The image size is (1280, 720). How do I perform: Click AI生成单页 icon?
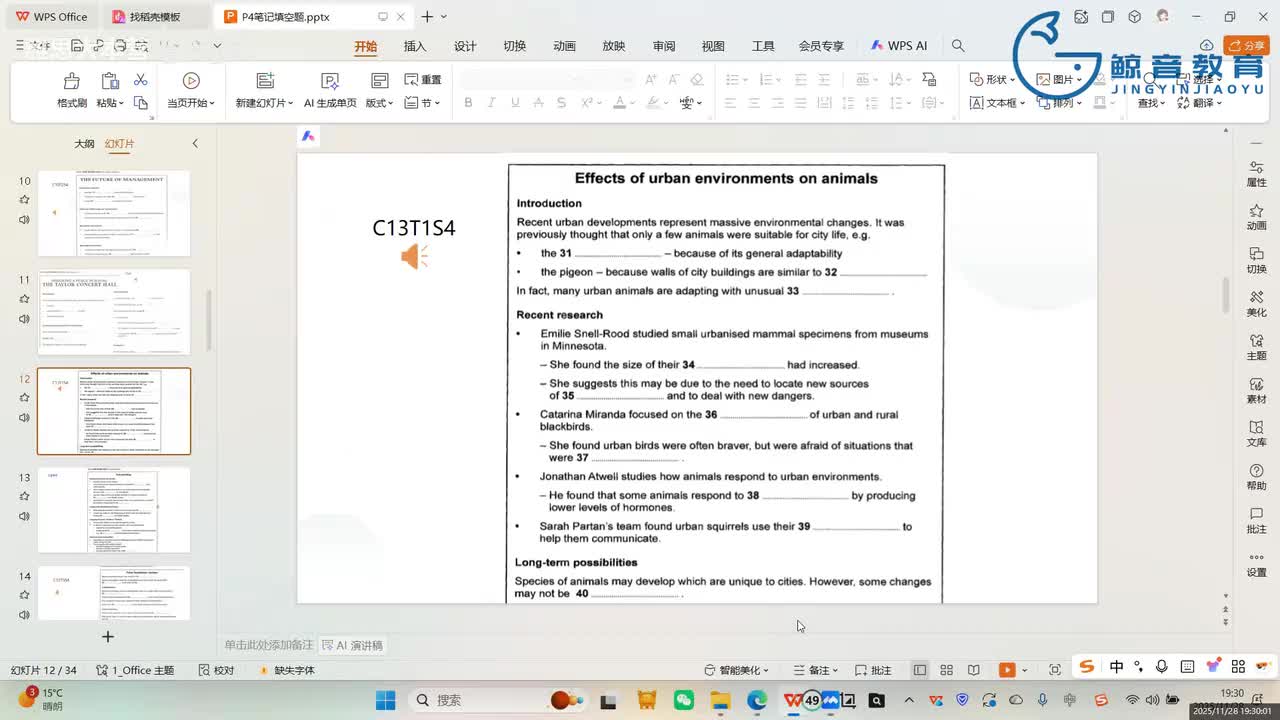(330, 81)
